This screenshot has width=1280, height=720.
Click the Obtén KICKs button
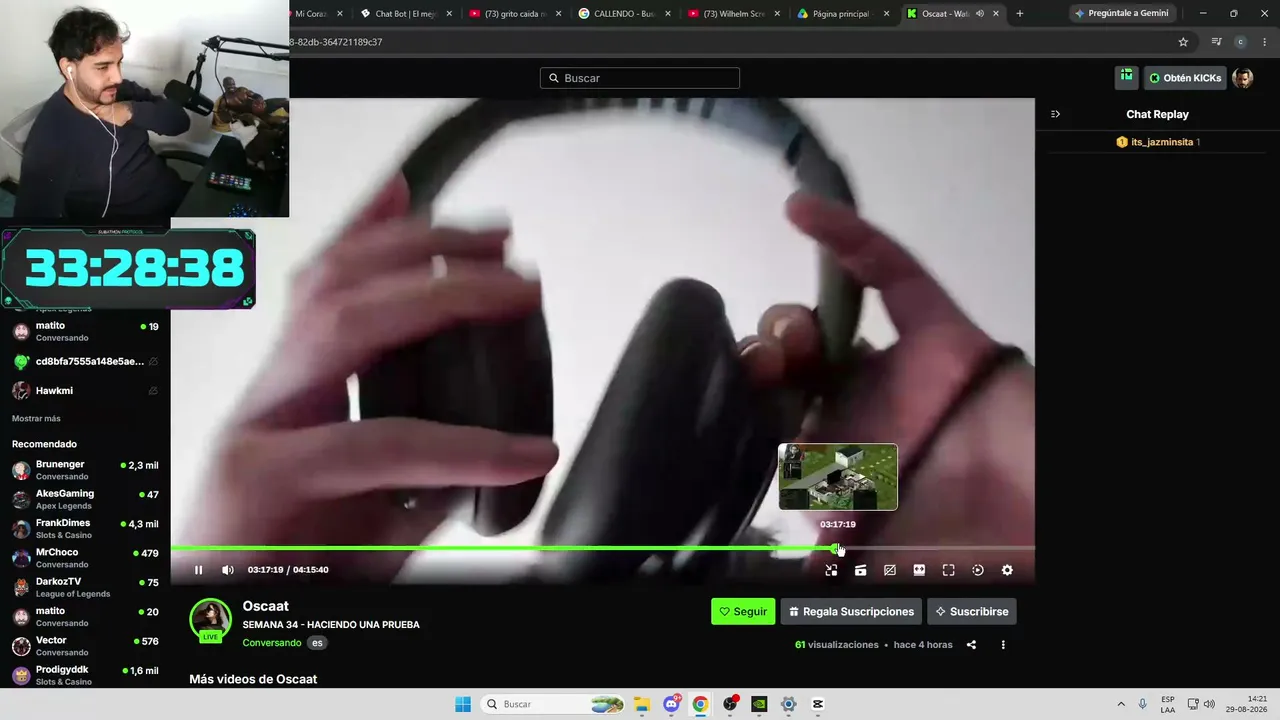point(1185,78)
